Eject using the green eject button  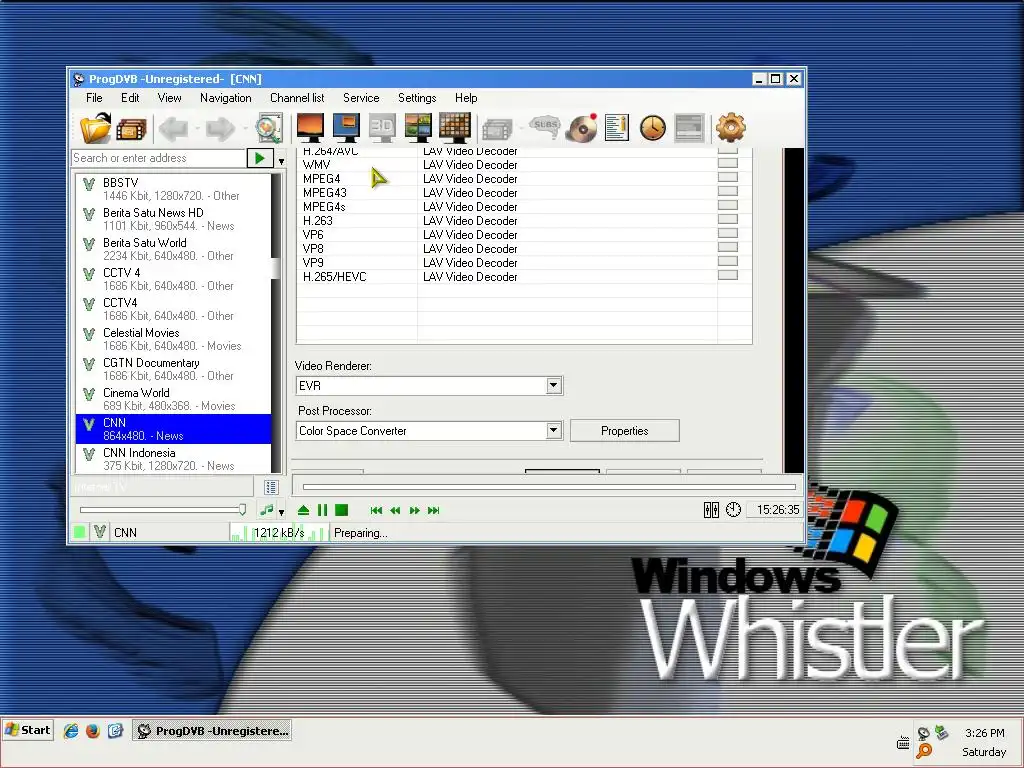point(303,510)
